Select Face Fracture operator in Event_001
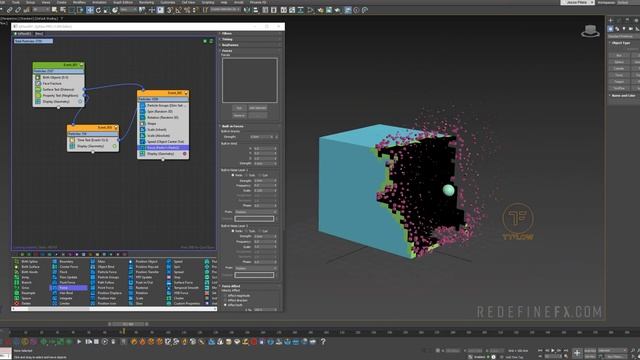 pyautogui.click(x=58, y=83)
